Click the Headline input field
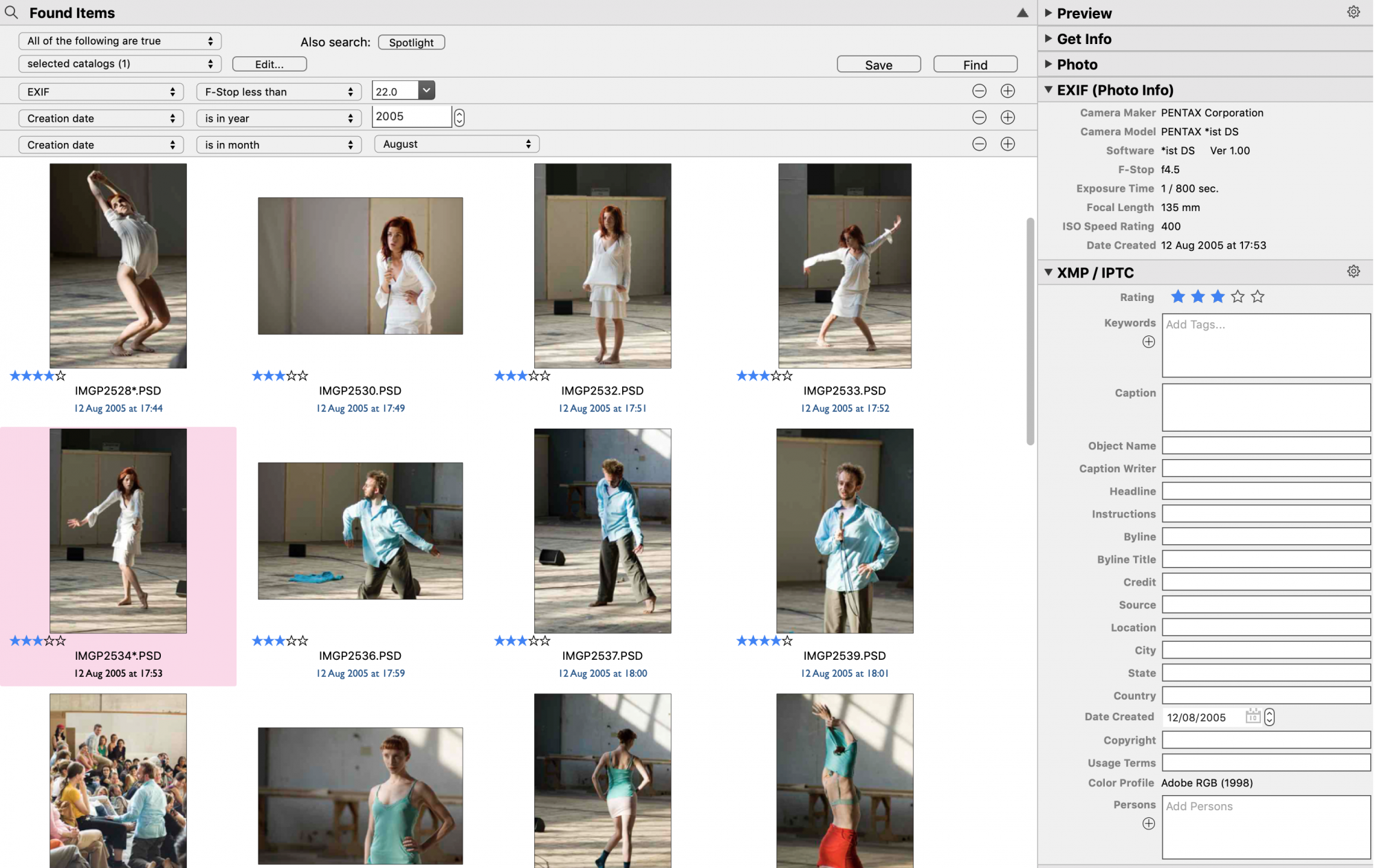This screenshot has height=868, width=1375. 1266,491
